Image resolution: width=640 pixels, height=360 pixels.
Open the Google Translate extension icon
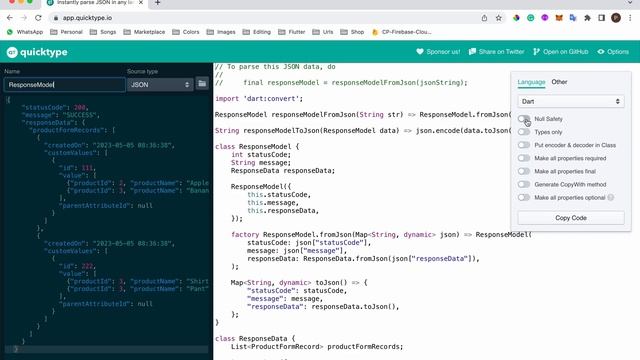[573, 18]
